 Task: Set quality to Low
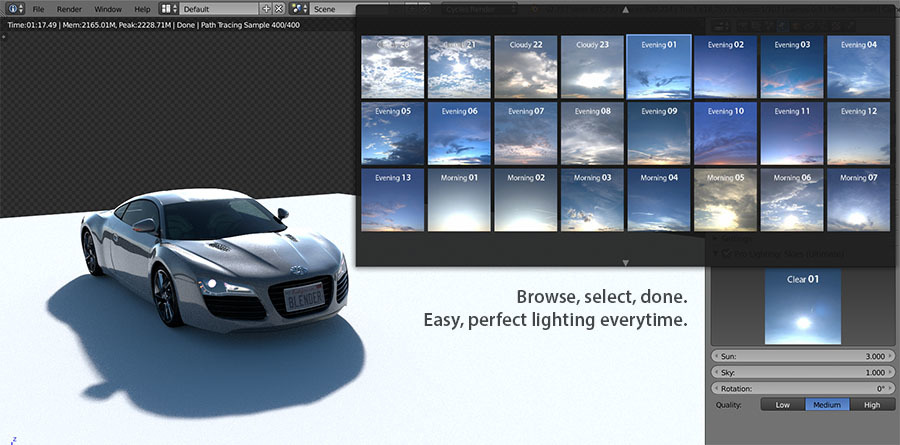[782, 405]
